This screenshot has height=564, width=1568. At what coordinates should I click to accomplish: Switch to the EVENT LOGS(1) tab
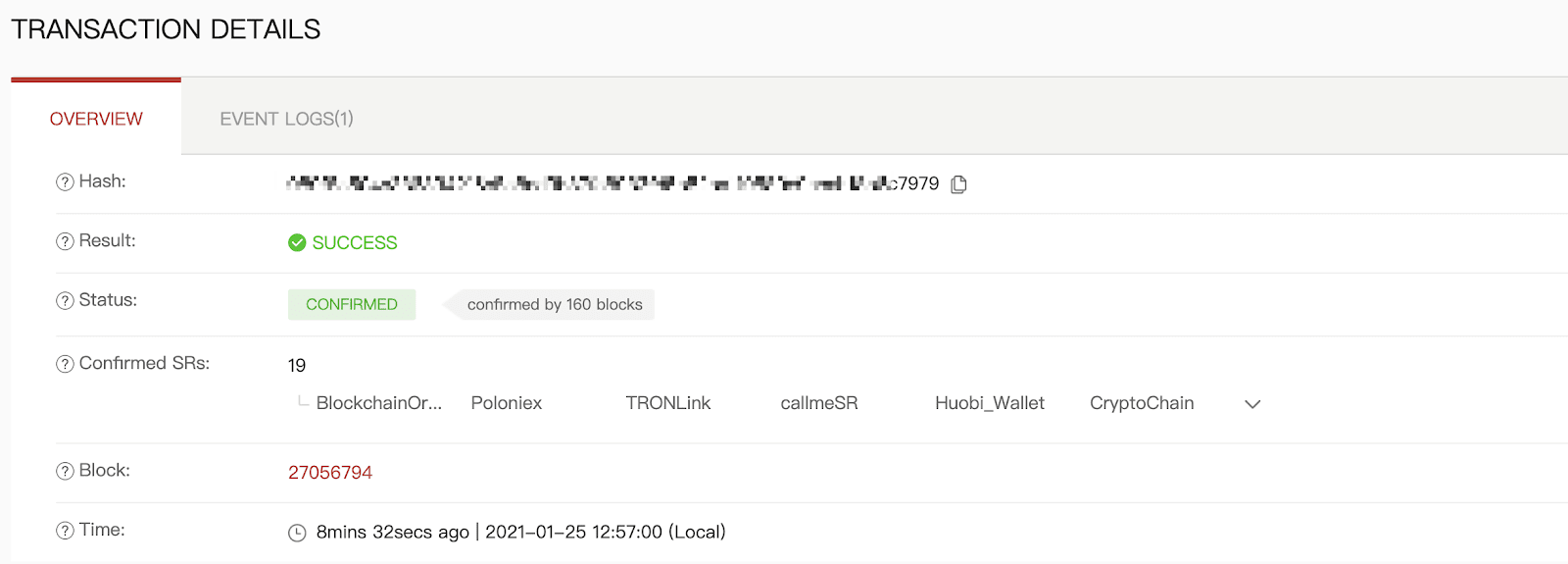coord(286,119)
